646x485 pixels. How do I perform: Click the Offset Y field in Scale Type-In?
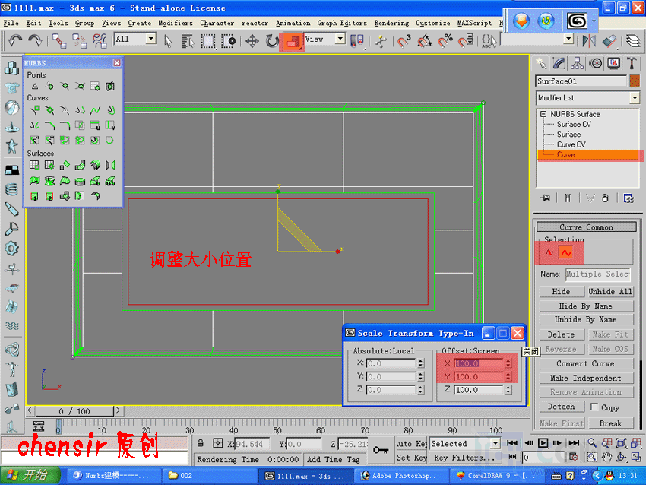point(478,377)
